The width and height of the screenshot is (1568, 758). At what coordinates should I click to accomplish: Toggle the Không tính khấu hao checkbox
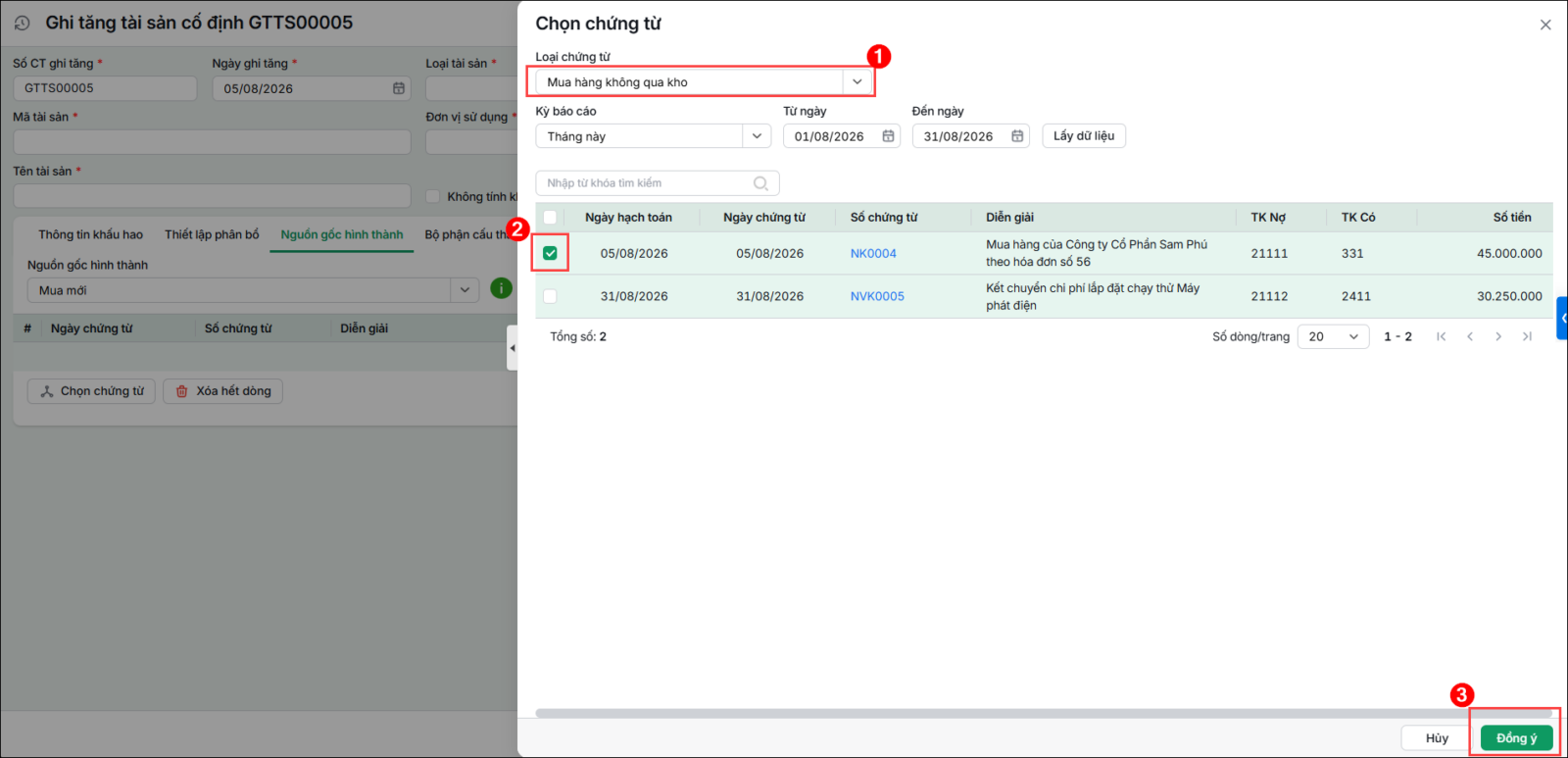point(432,196)
